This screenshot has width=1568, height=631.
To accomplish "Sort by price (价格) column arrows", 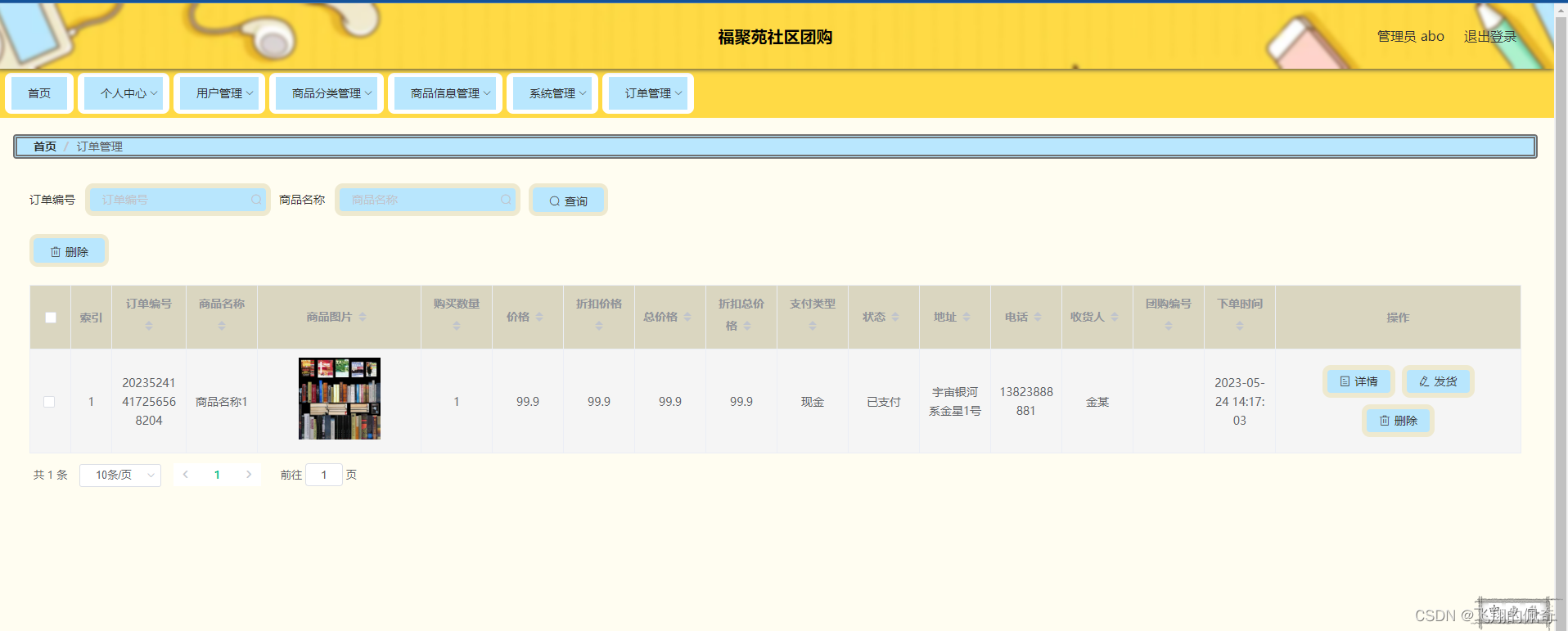I will click(x=539, y=317).
